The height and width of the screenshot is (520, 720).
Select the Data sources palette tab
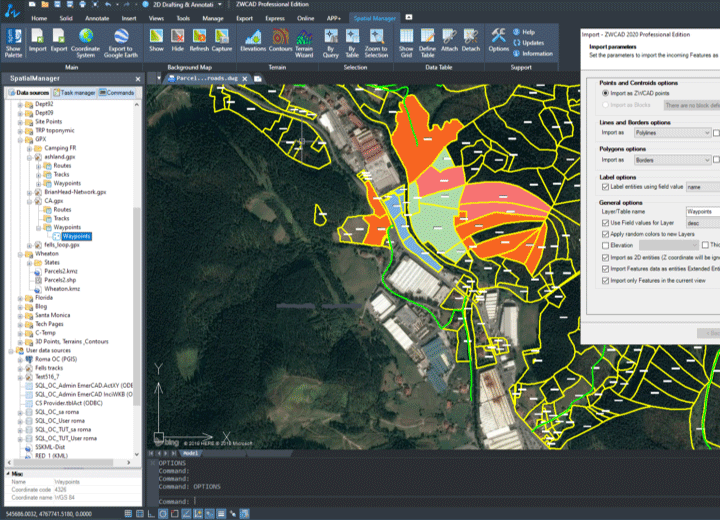click(x=28, y=93)
